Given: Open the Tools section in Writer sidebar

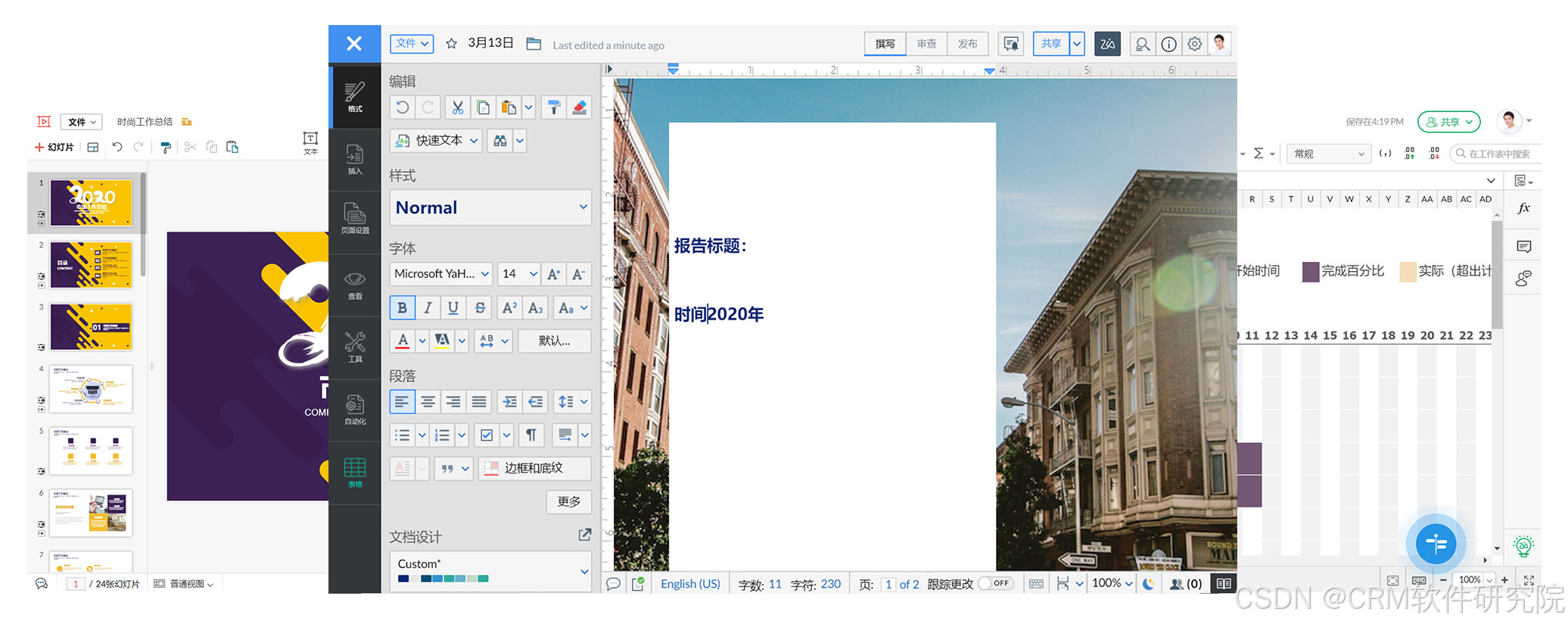Looking at the screenshot, I should [355, 347].
